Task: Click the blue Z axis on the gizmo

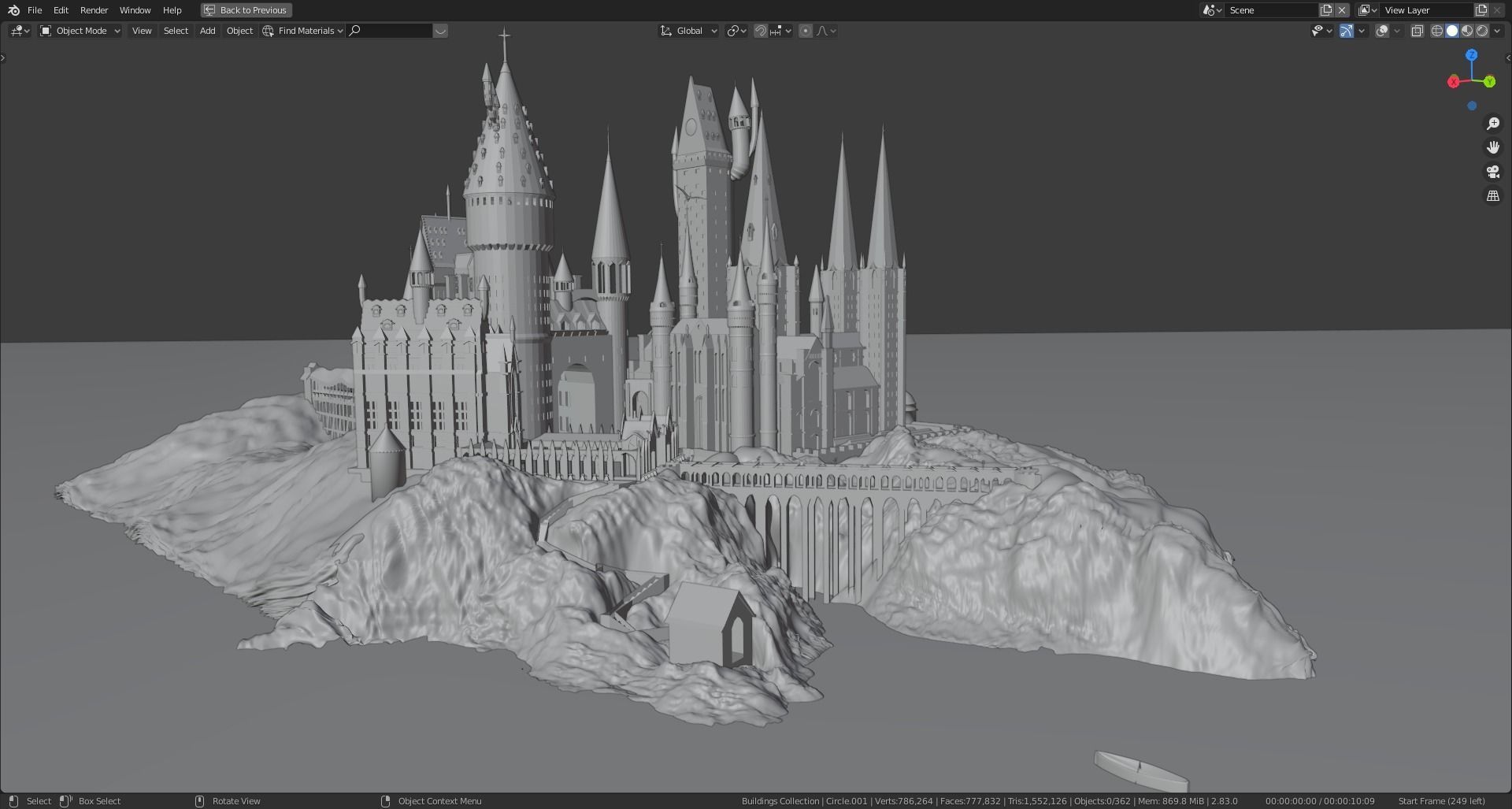Action: tap(1472, 55)
